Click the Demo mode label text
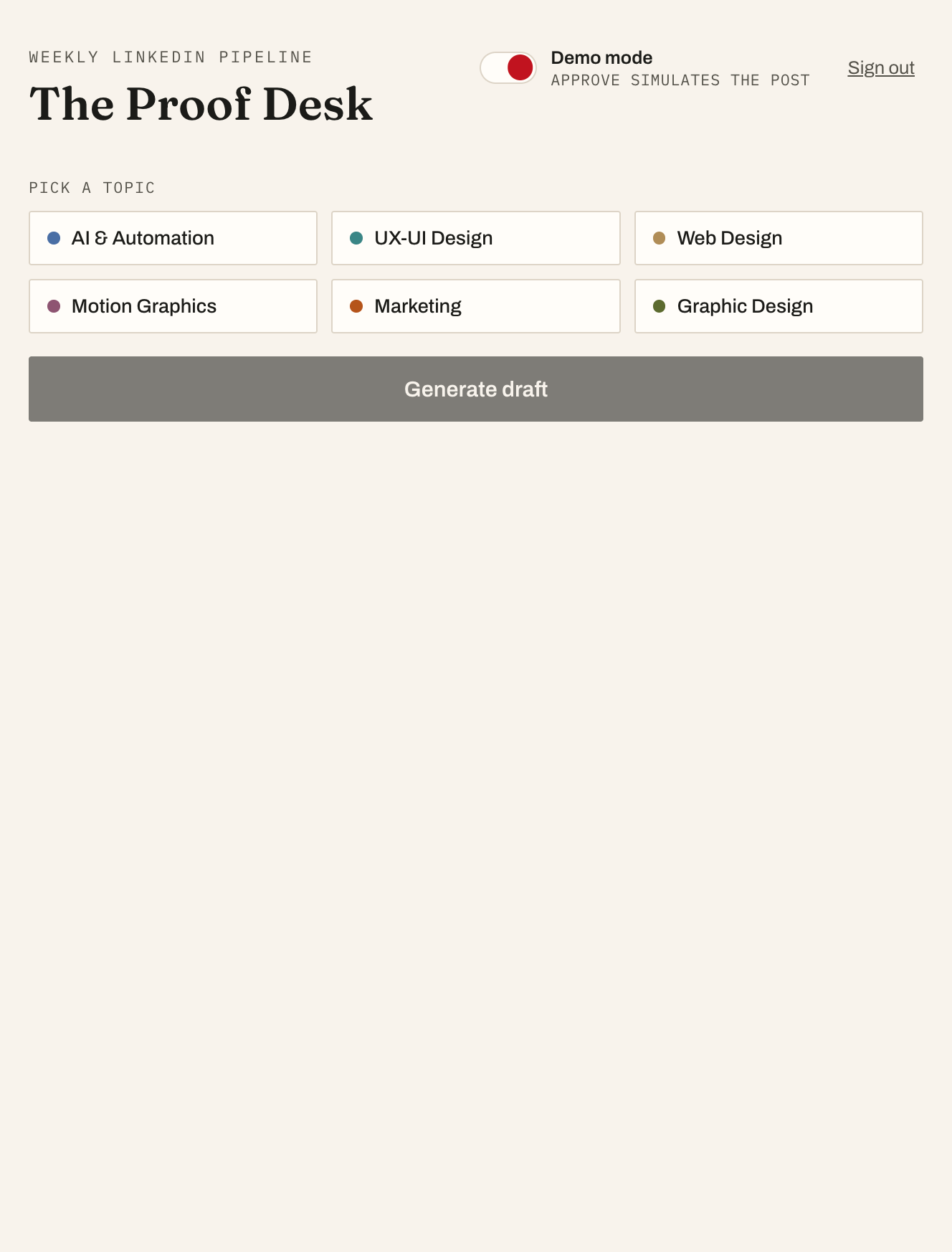 click(x=601, y=57)
